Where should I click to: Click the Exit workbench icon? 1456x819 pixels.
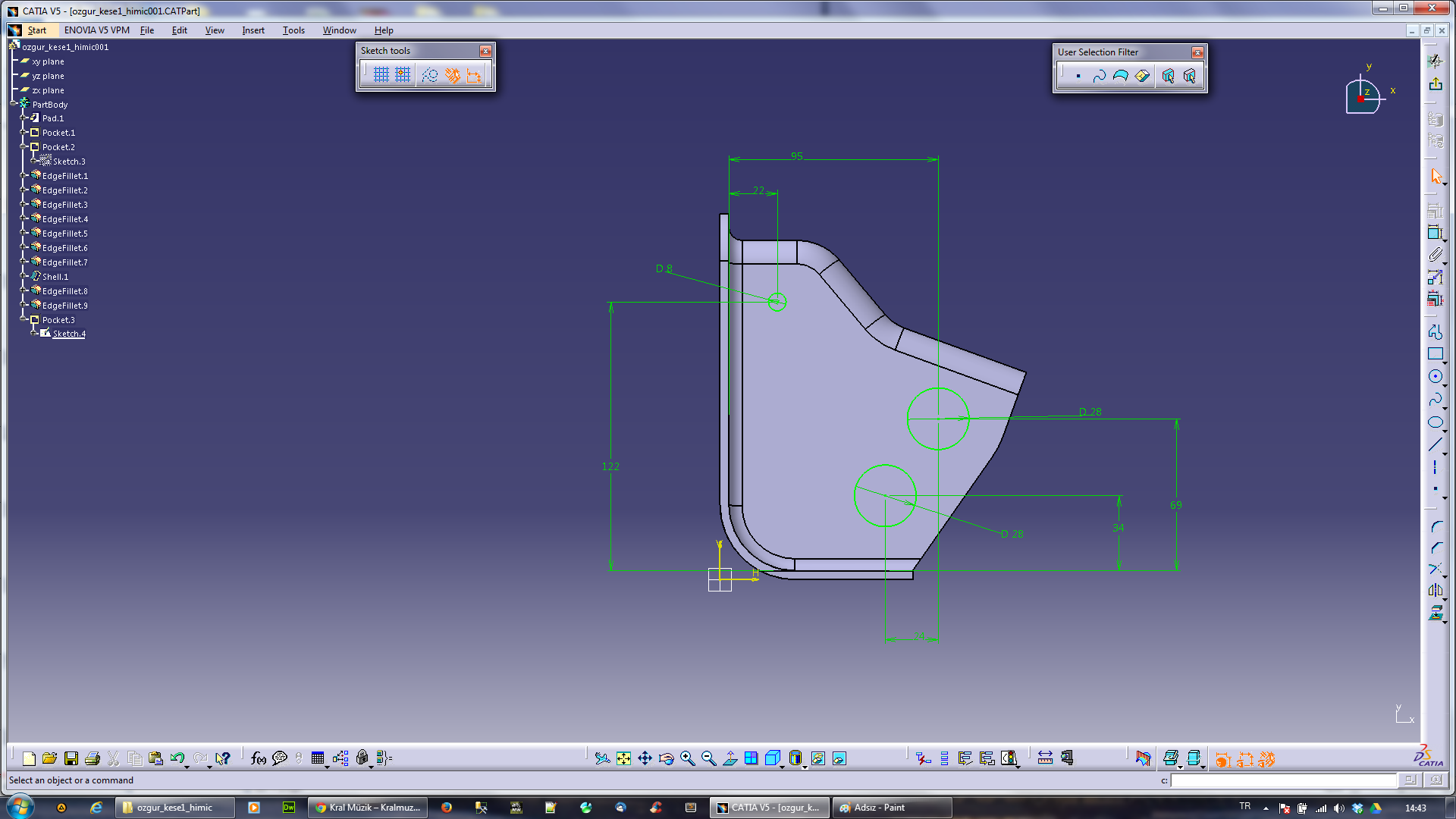click(x=1435, y=84)
